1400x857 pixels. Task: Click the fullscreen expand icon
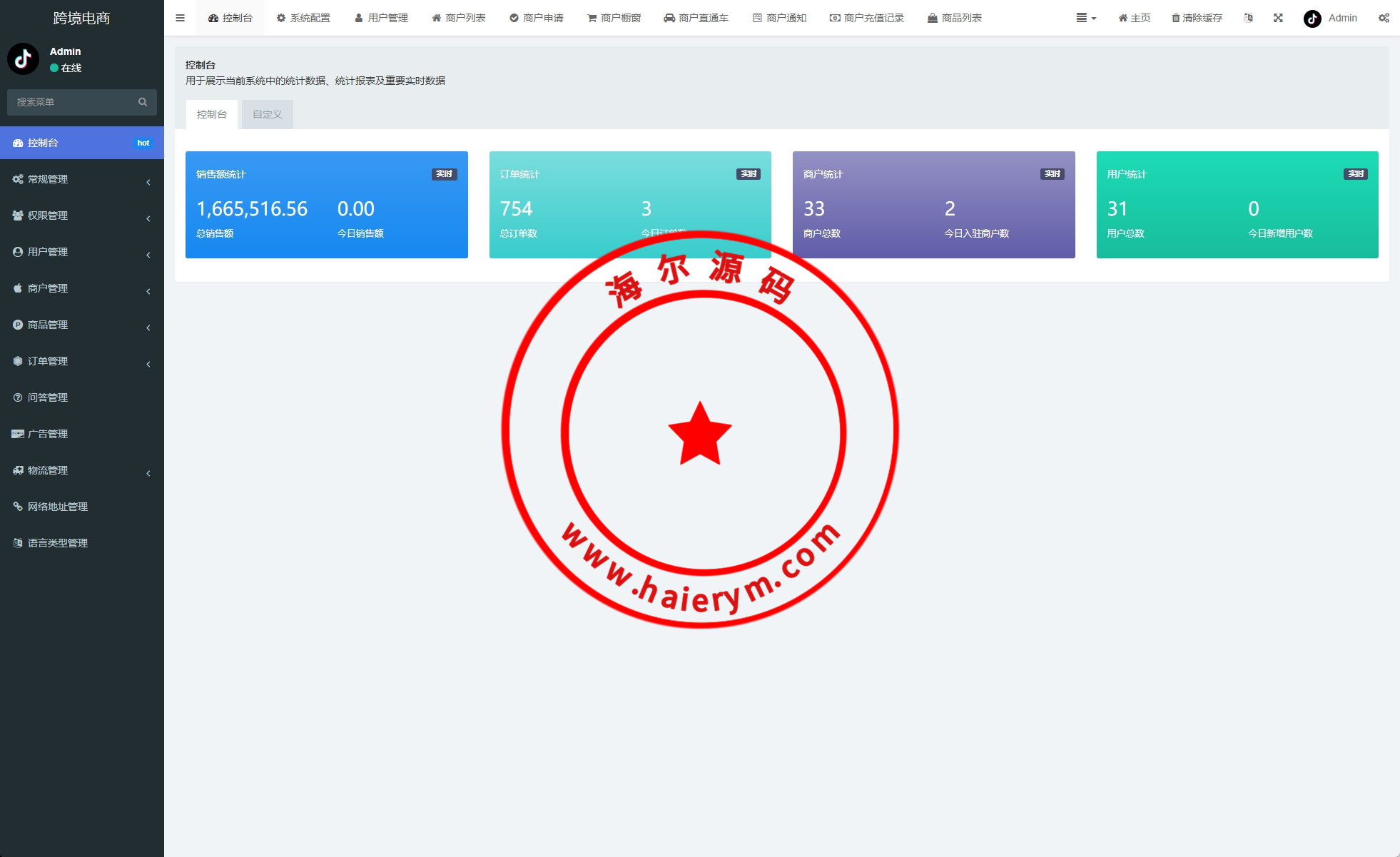point(1278,18)
